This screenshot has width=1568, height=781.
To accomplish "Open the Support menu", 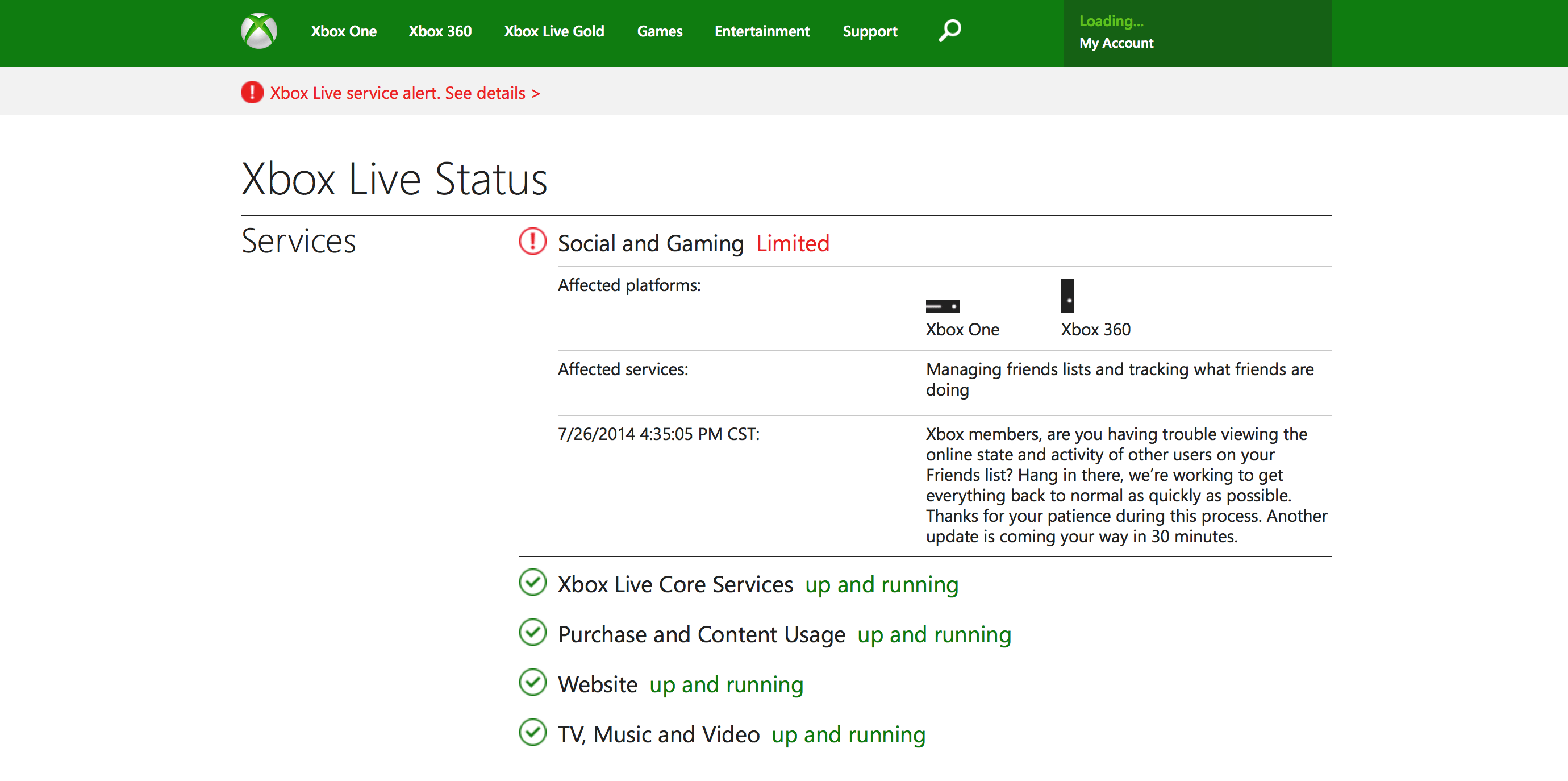I will [870, 31].
